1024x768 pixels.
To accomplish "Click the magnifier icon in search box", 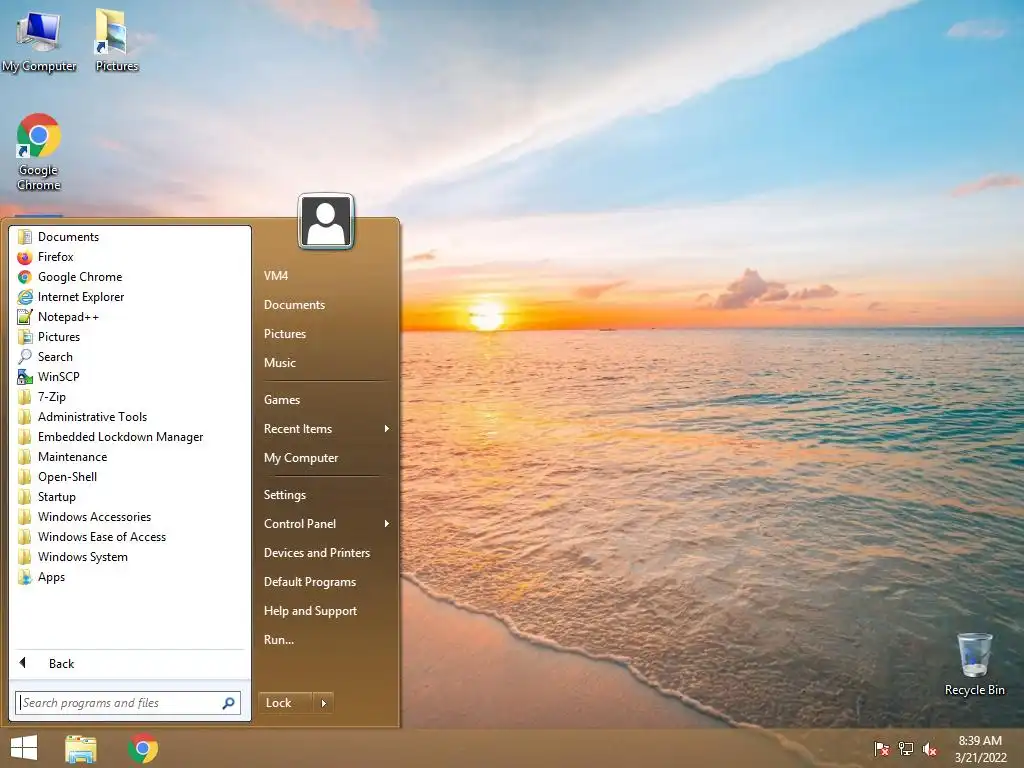I will tap(229, 703).
